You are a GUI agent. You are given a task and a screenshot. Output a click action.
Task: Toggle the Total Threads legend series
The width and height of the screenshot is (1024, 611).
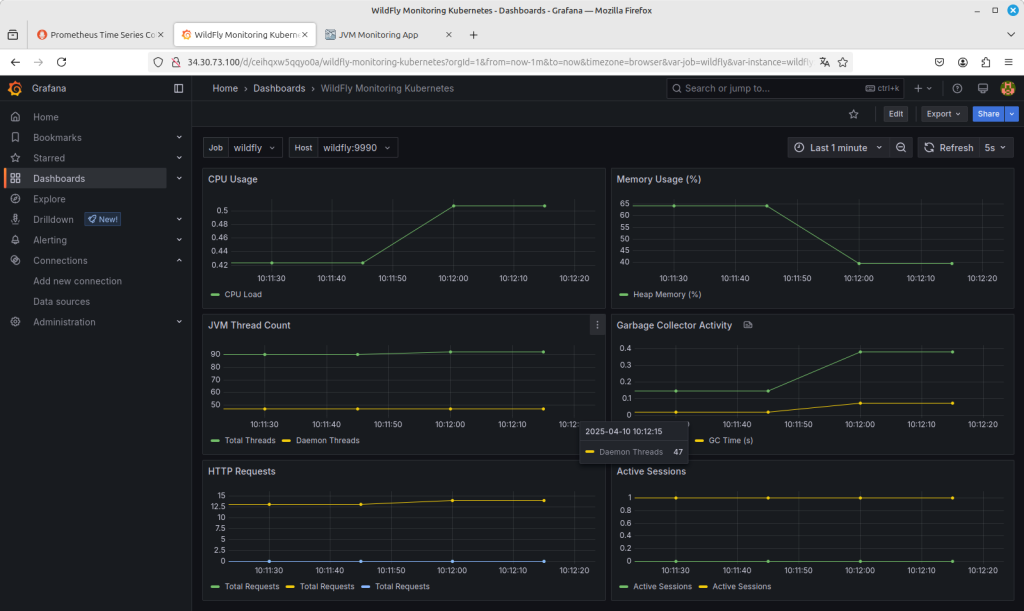click(x=249, y=441)
